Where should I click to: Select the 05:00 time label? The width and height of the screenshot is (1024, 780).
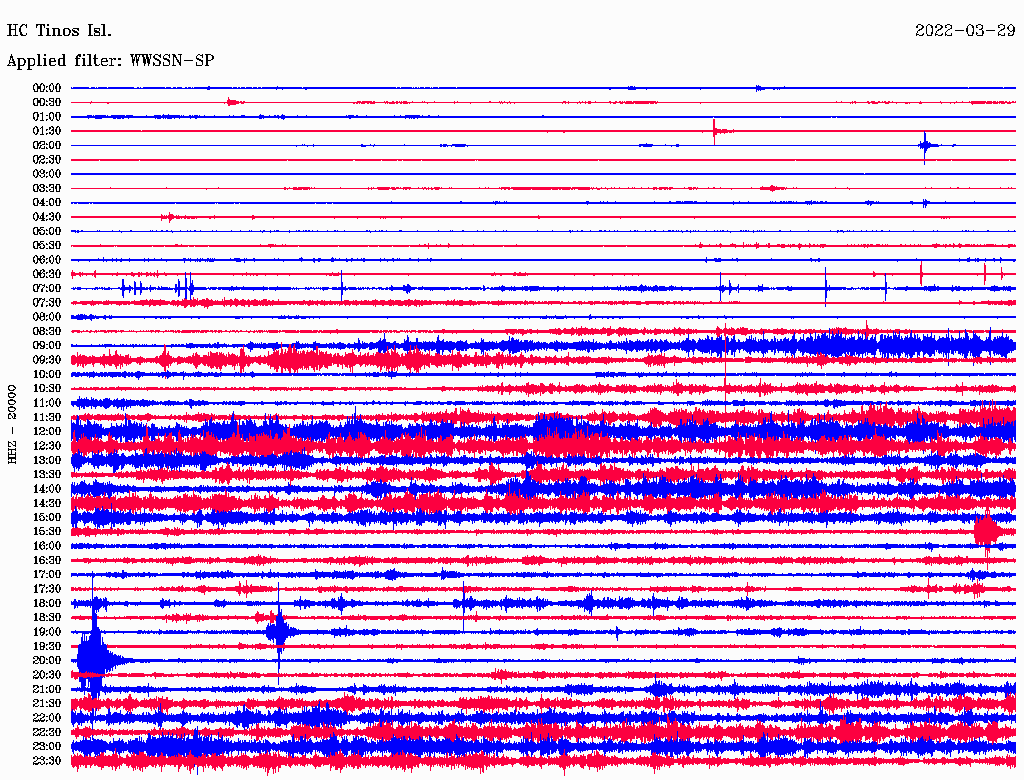[47, 231]
